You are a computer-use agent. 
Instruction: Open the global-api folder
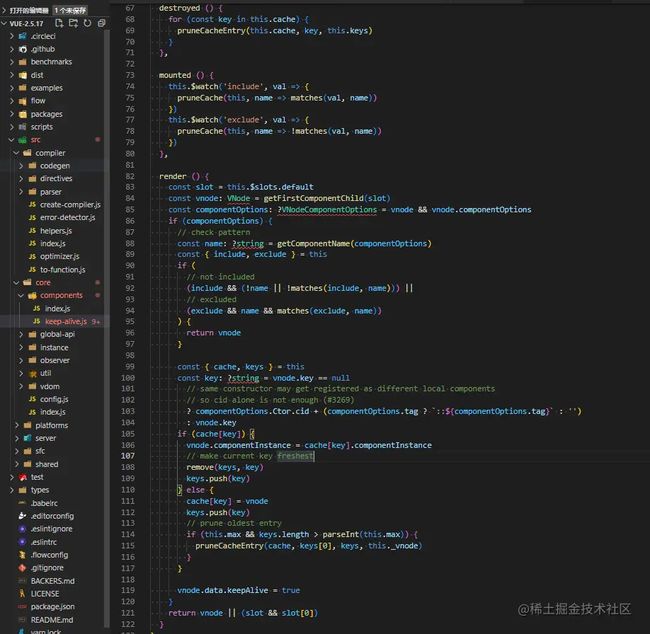tap(57, 335)
